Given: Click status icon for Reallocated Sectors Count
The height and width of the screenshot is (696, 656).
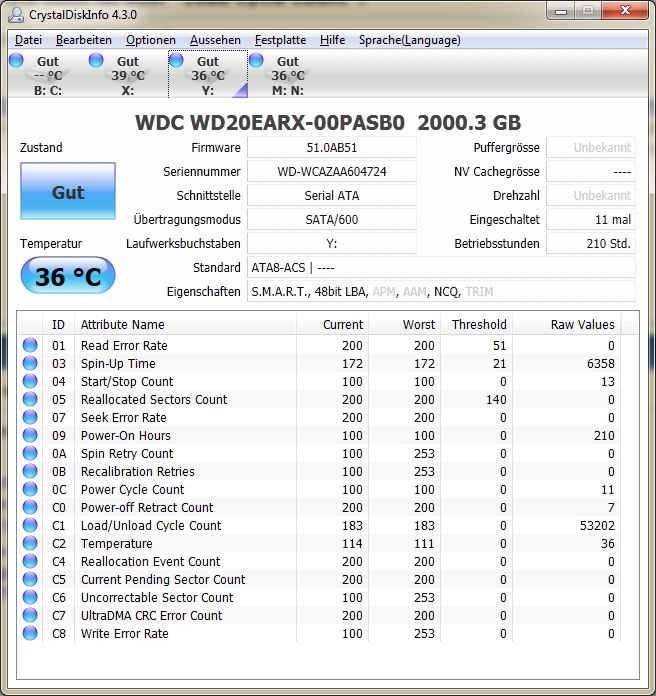Looking at the screenshot, I should point(30,399).
